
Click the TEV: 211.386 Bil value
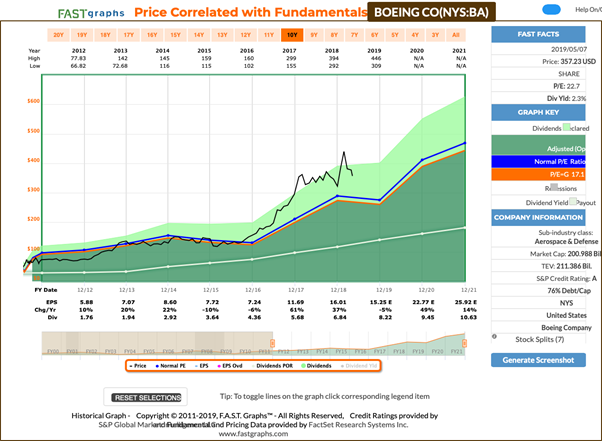(x=566, y=266)
